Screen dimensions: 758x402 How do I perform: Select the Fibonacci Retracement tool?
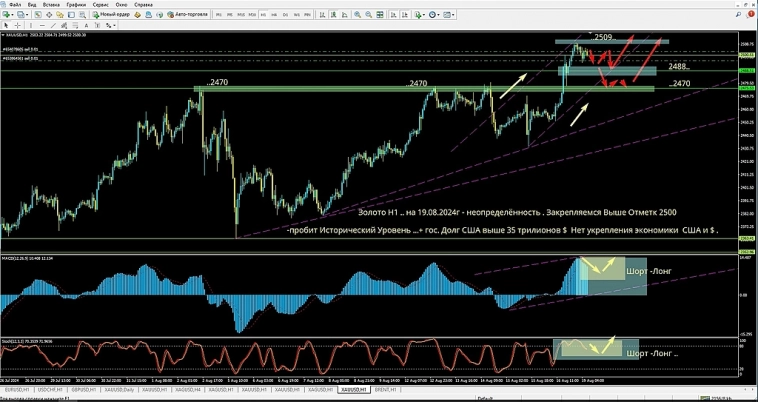coord(75,25)
